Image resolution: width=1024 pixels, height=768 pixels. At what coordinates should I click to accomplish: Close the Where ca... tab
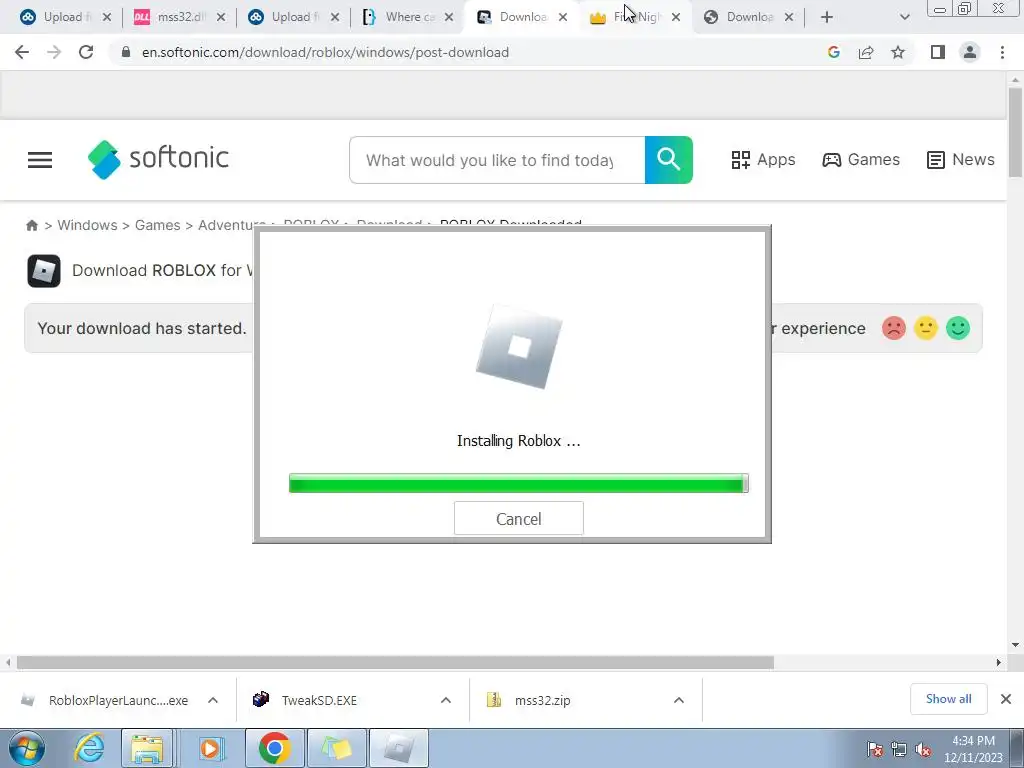click(x=449, y=17)
